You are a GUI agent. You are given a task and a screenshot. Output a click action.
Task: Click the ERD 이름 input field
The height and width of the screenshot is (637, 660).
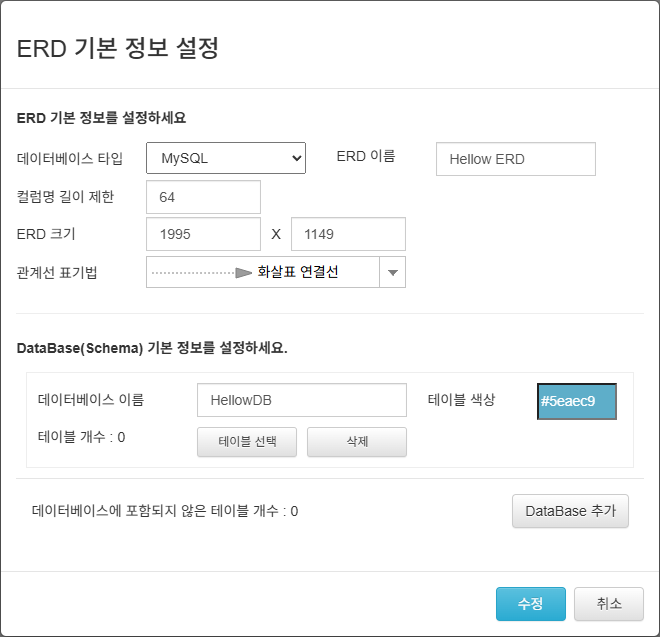(515, 159)
